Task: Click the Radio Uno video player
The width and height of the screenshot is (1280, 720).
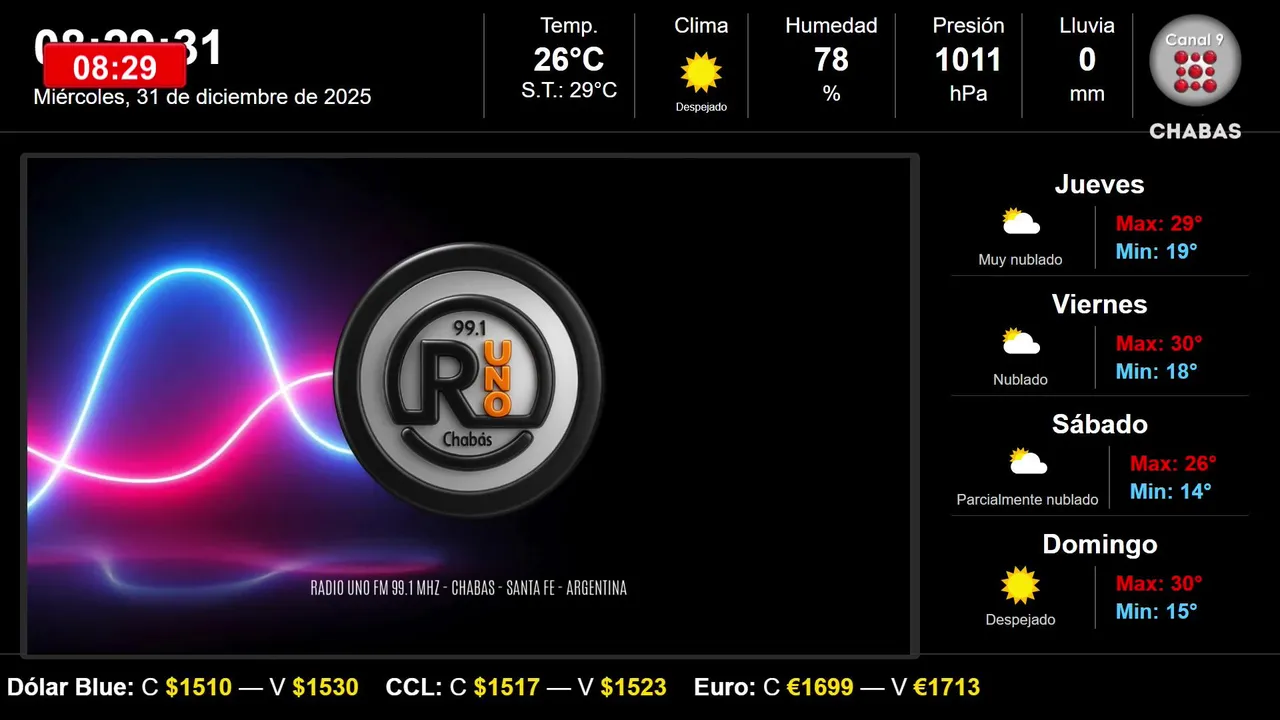Action: coord(469,406)
